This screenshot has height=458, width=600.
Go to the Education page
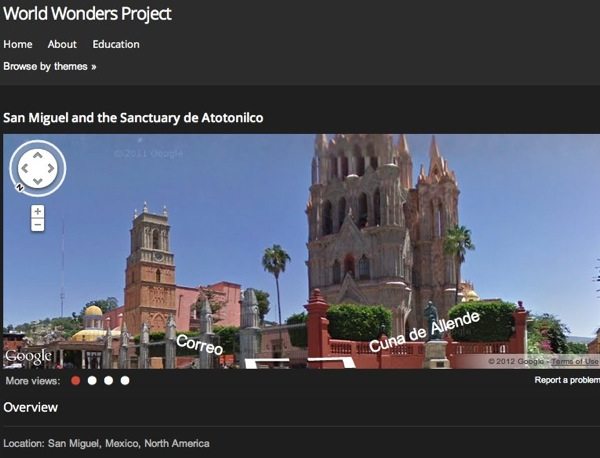pyautogui.click(x=116, y=44)
